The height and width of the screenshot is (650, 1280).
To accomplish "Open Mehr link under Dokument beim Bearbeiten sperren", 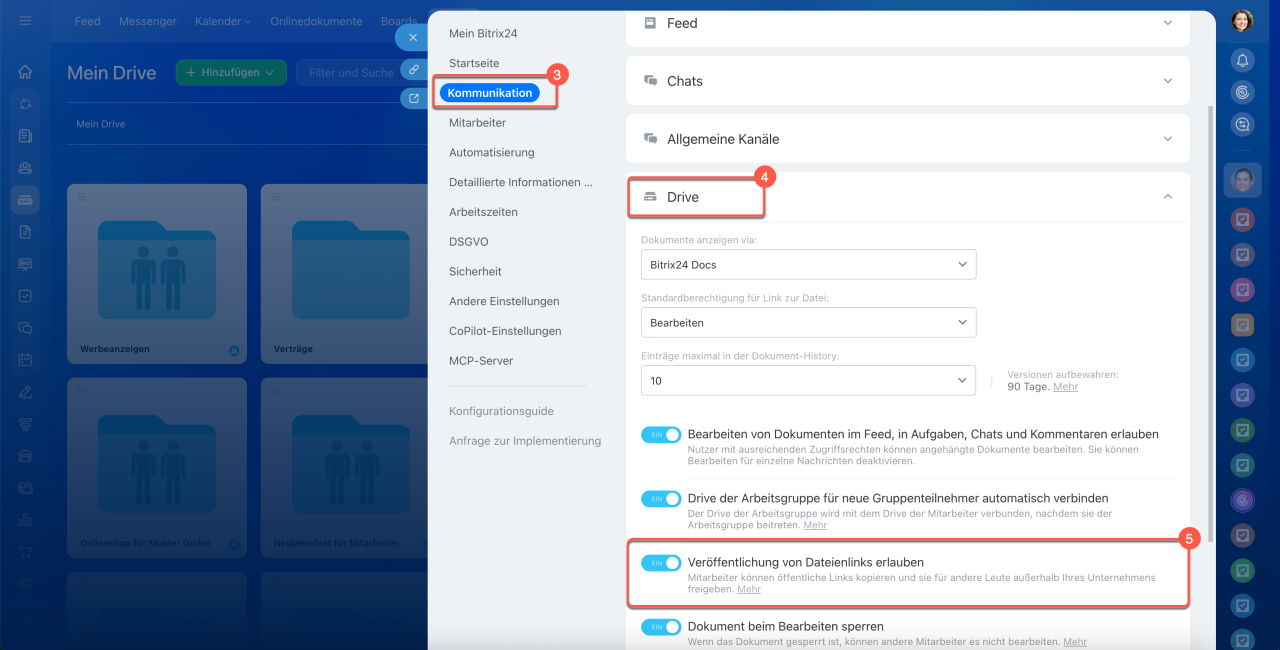I will click(x=1075, y=642).
